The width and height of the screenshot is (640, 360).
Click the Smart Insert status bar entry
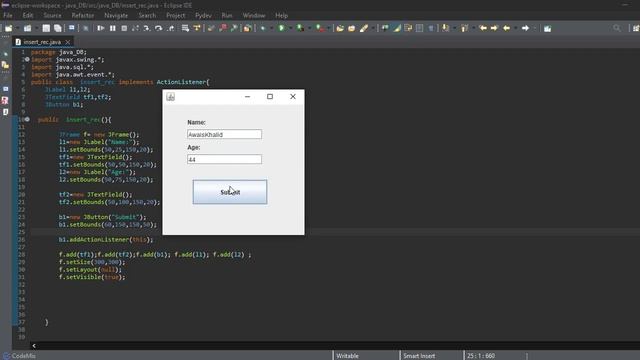pyautogui.click(x=419, y=356)
